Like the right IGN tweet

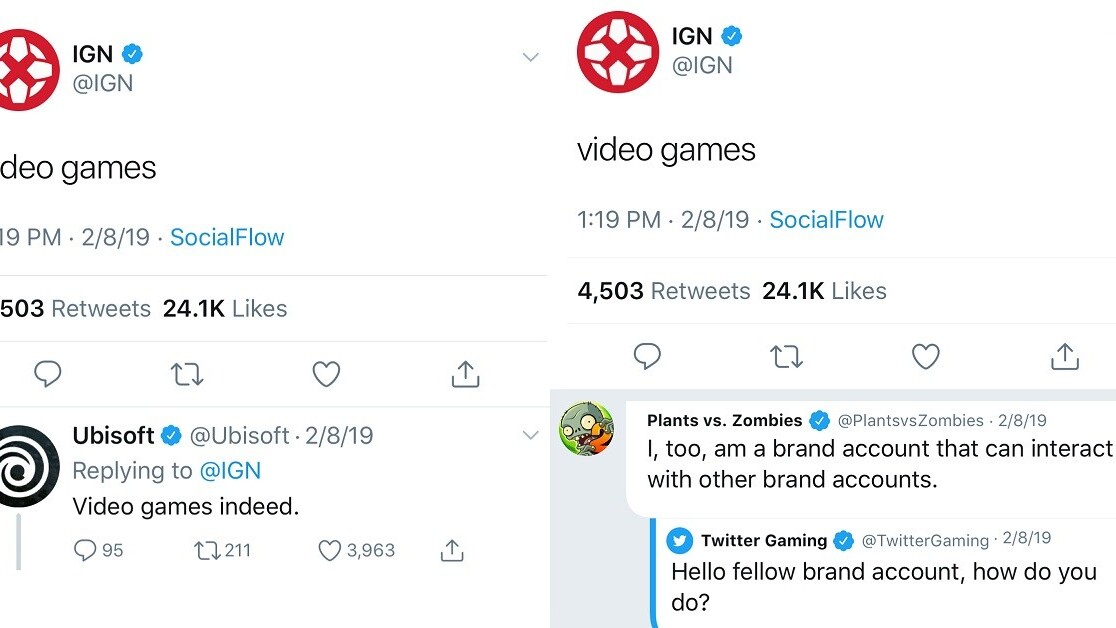(x=926, y=356)
